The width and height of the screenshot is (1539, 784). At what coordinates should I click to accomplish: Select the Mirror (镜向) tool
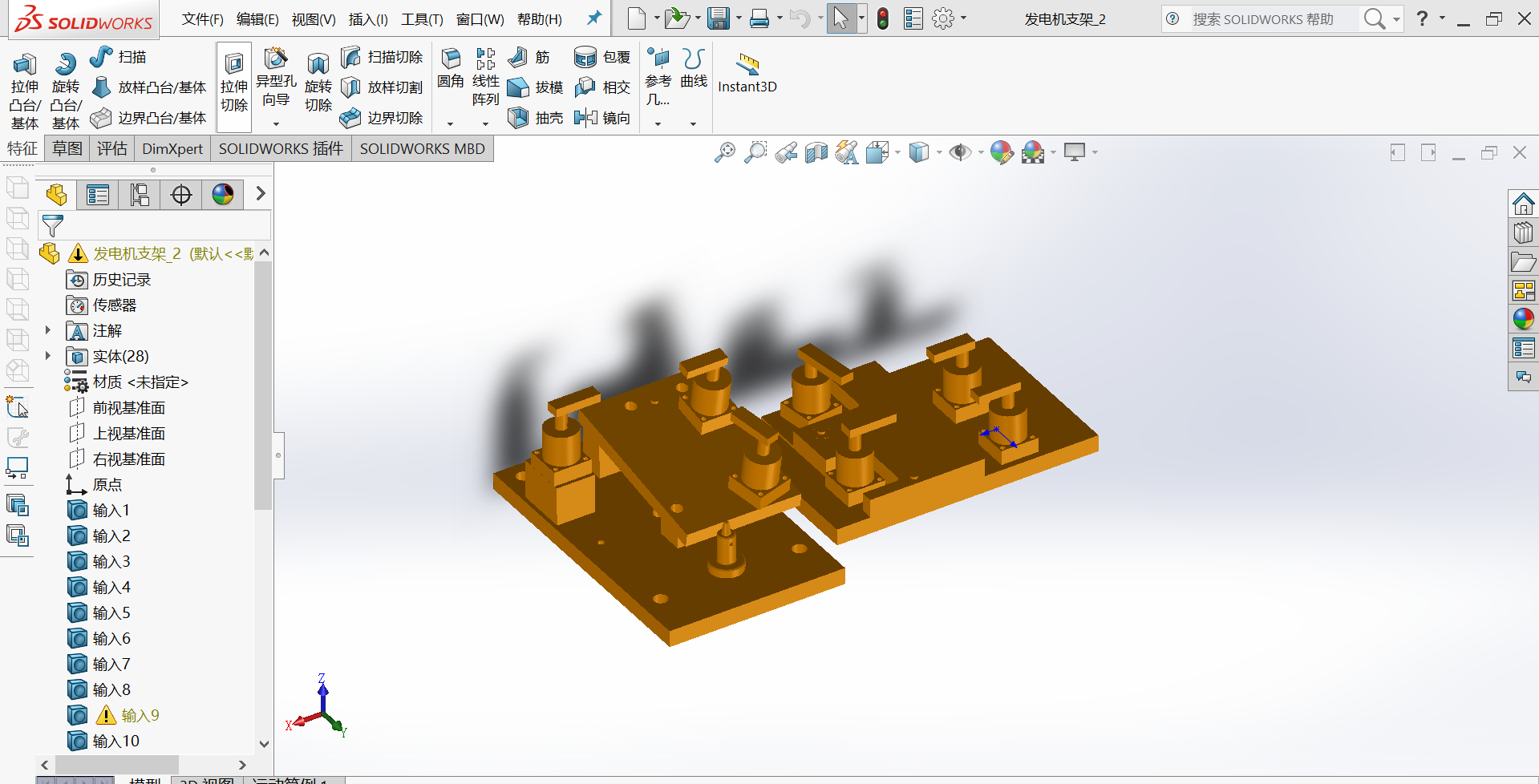pyautogui.click(x=602, y=118)
